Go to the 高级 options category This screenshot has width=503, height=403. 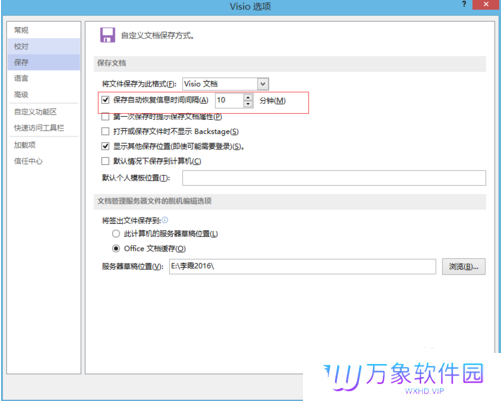pos(43,95)
